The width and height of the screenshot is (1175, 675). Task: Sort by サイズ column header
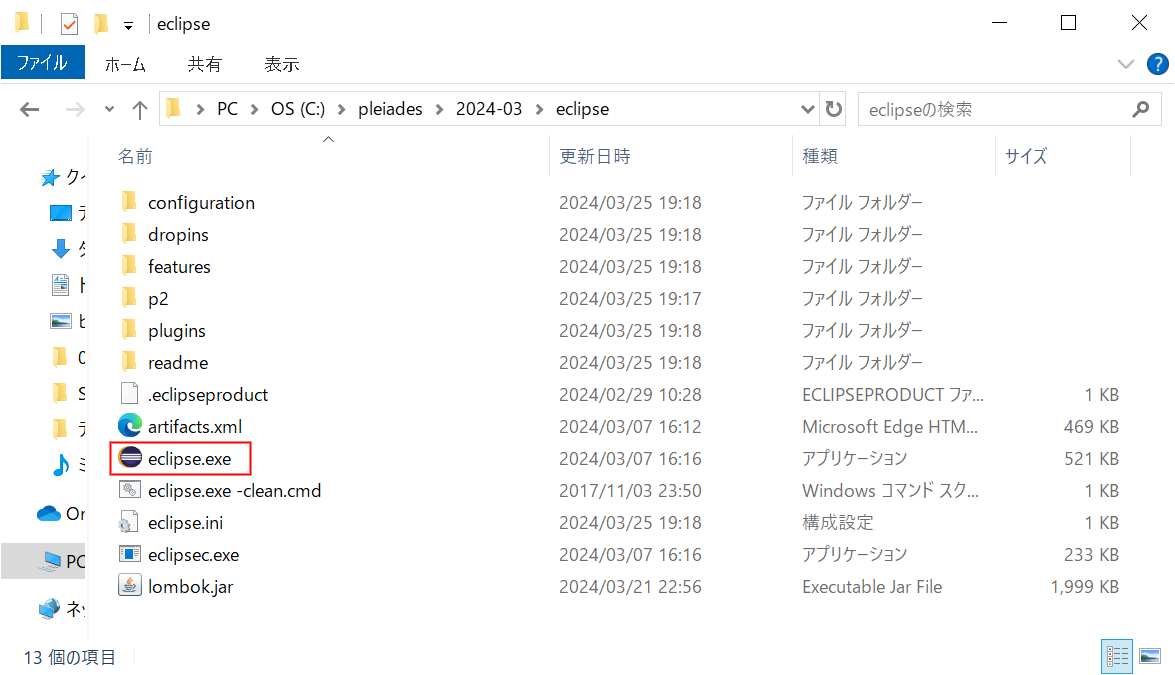coord(1026,156)
